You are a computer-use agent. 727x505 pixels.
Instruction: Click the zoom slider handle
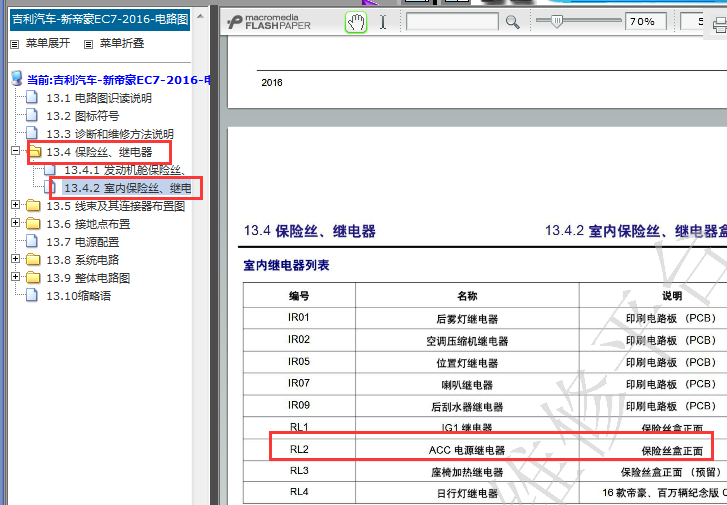coord(557,21)
